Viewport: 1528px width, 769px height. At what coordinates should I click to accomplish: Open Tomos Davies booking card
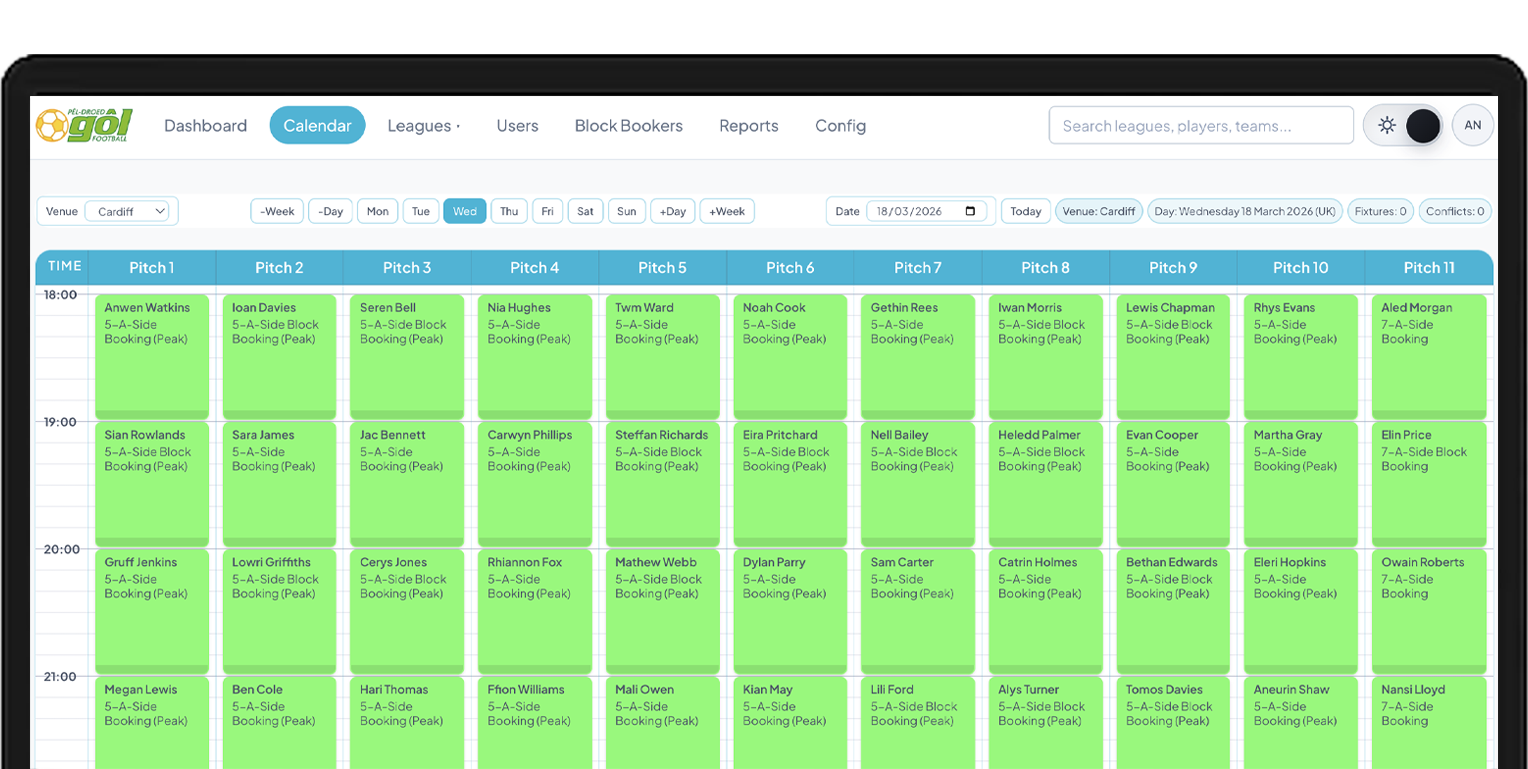click(x=1173, y=722)
